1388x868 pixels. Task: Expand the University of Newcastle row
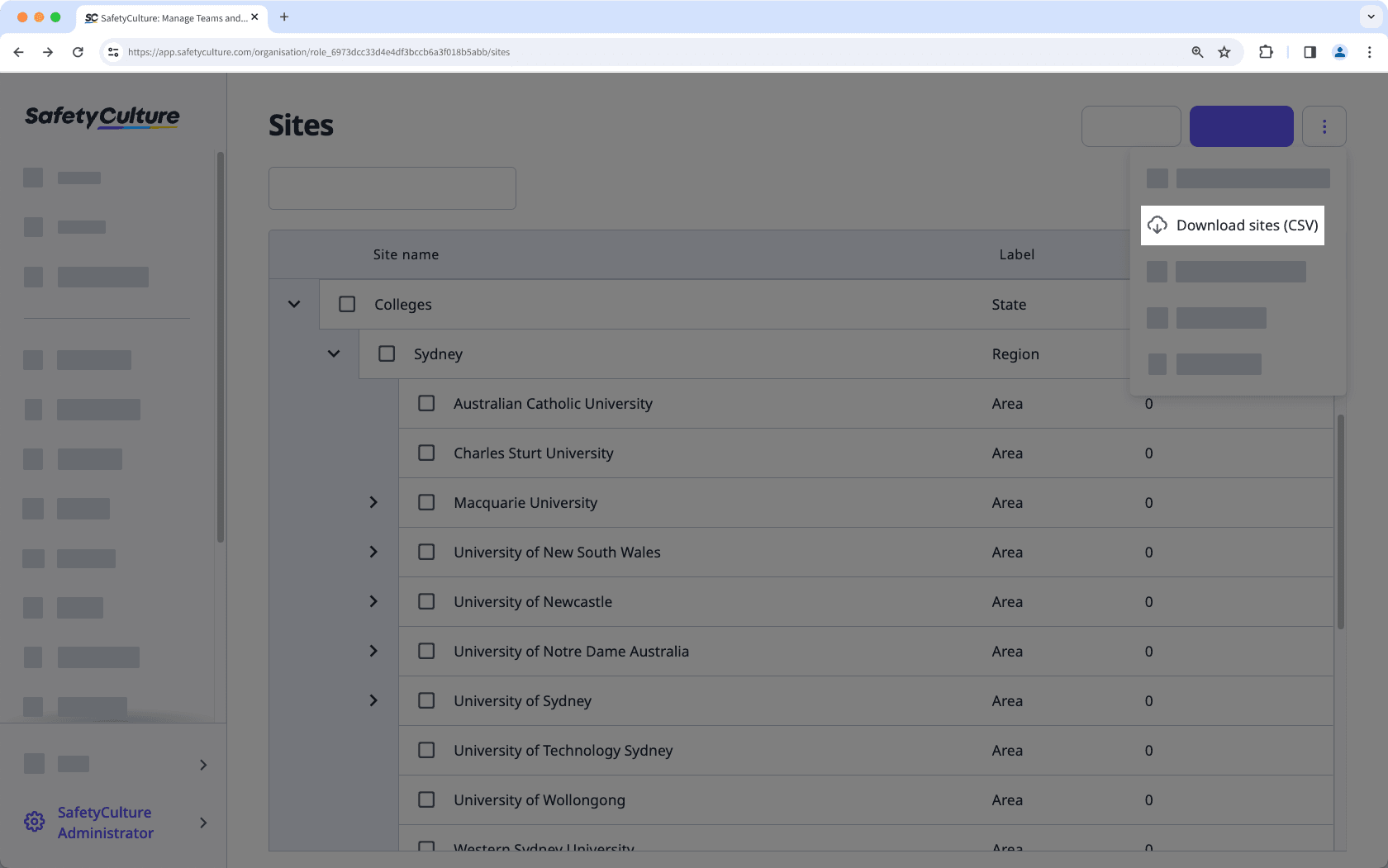pyautogui.click(x=373, y=601)
